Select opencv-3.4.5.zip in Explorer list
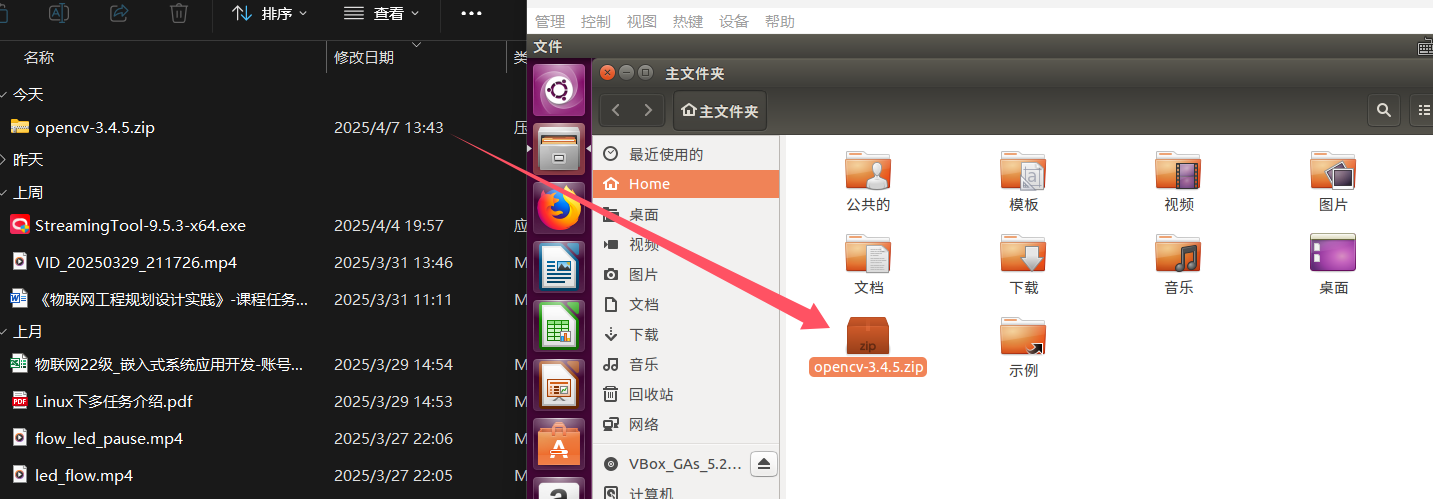 tap(263, 127)
